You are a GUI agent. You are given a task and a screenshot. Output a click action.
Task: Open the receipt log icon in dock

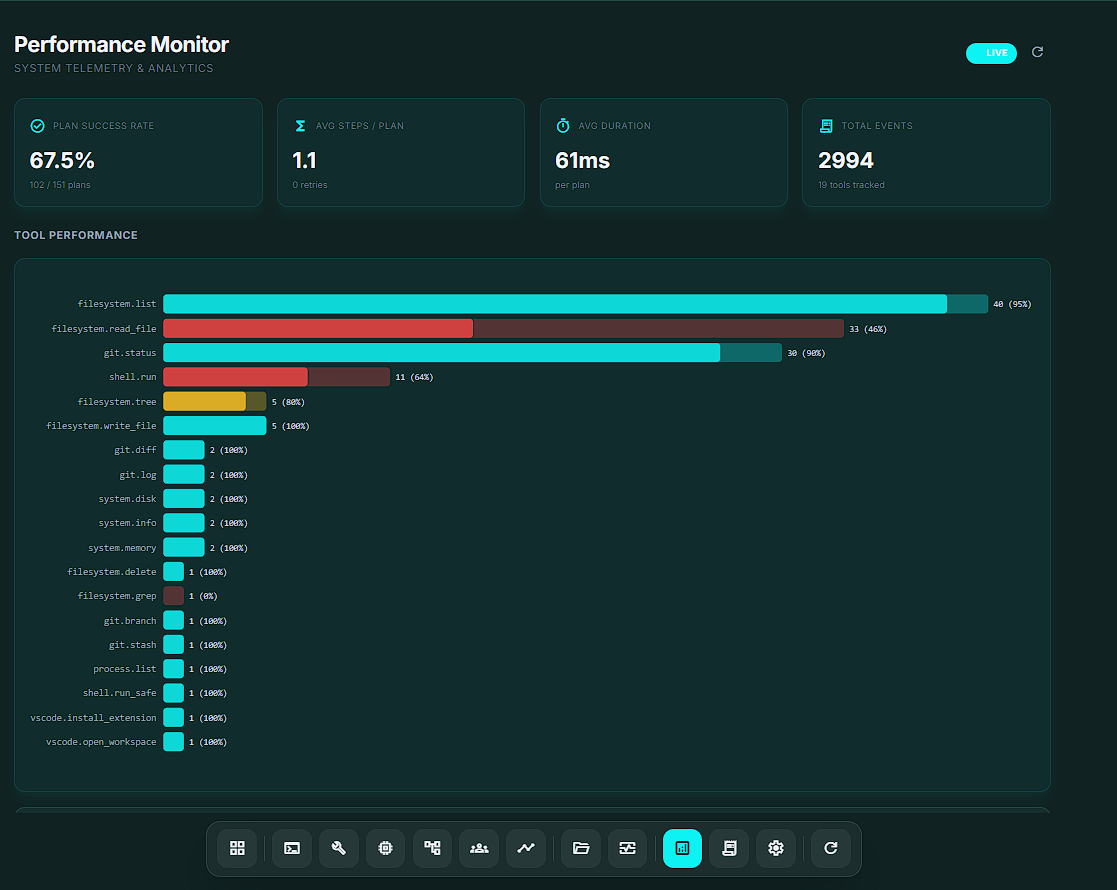click(729, 848)
